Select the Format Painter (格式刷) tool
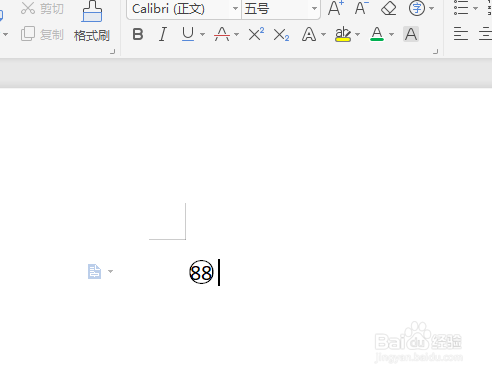Image resolution: width=492 pixels, height=375 pixels. tap(92, 22)
